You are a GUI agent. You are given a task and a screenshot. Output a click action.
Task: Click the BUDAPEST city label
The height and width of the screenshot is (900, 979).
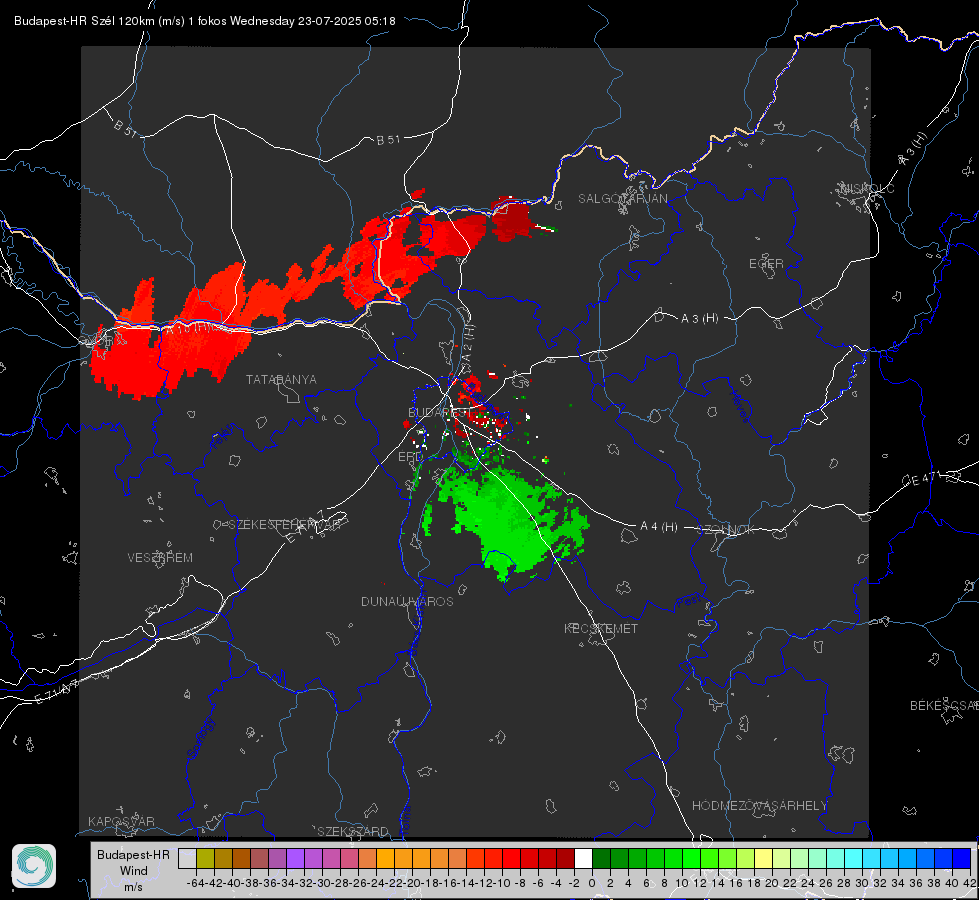pyautogui.click(x=438, y=412)
